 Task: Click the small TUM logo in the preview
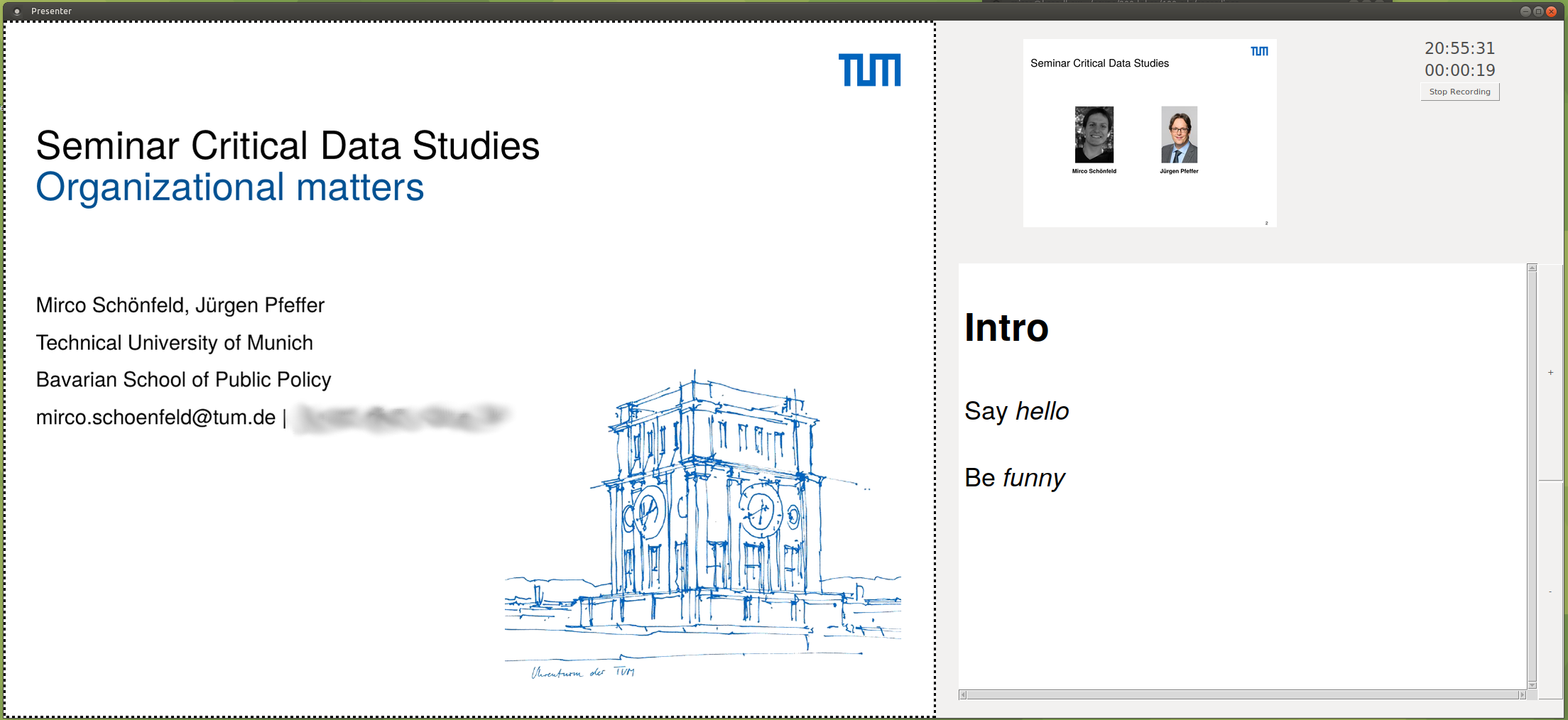point(1259,51)
